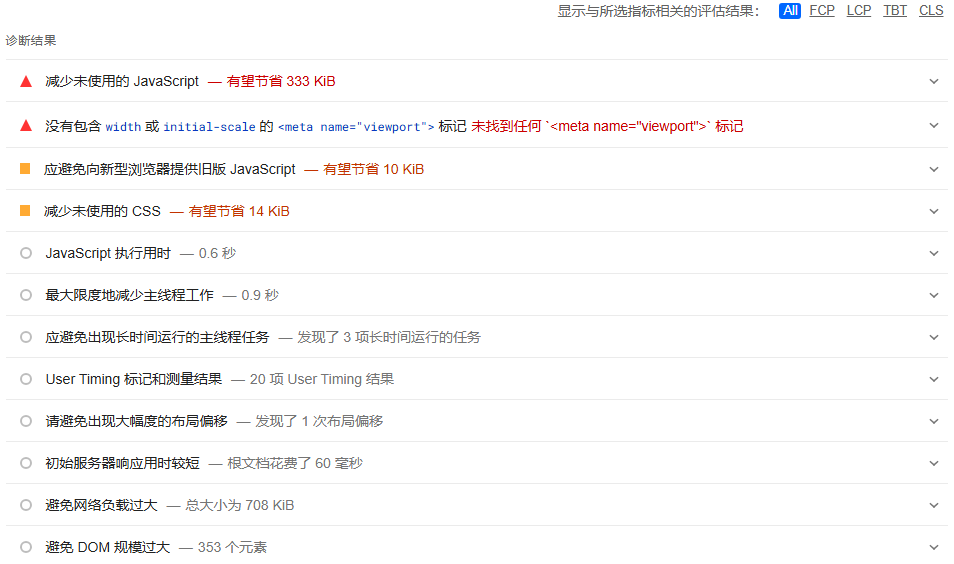Screen dimensions: 954x564
Task: Click the 20 项 User Timing 结果 text
Action: (x=322, y=379)
